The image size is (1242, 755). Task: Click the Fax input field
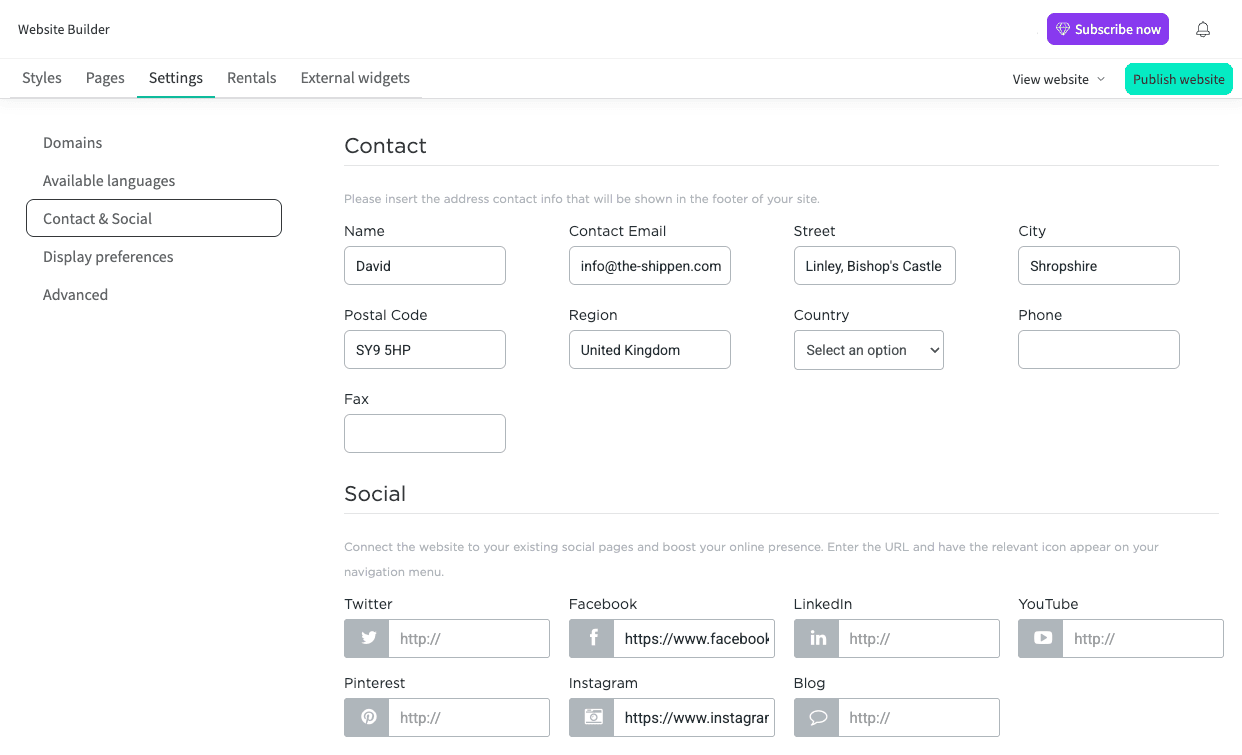(424, 433)
